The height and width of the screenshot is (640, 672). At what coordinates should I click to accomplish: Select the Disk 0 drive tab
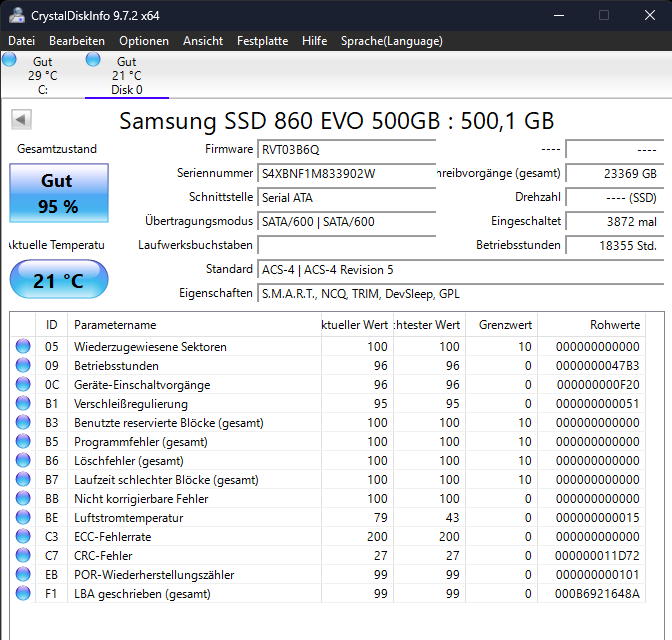click(x=127, y=75)
